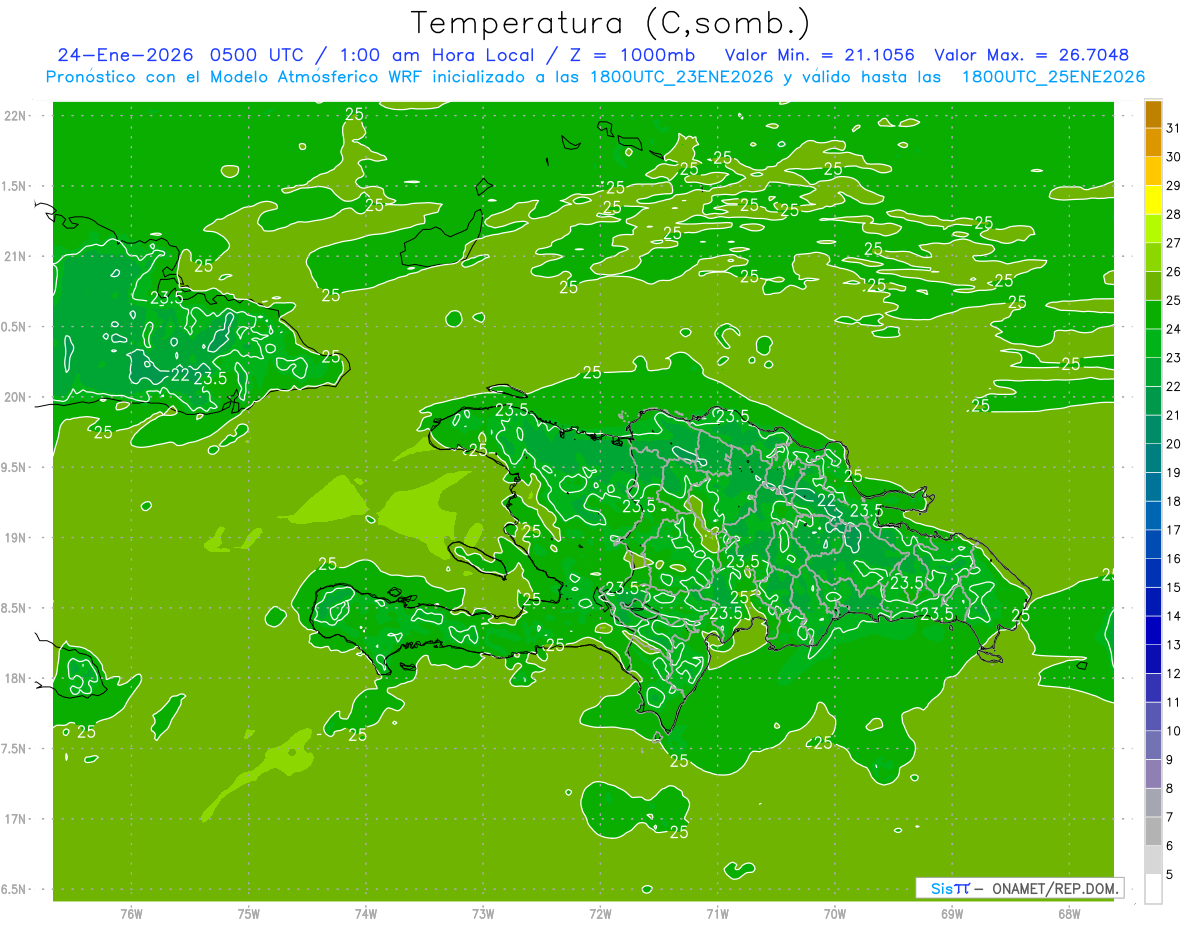The image size is (1200, 927).
Task: Click the '5' value on color scale
Action: [1170, 875]
